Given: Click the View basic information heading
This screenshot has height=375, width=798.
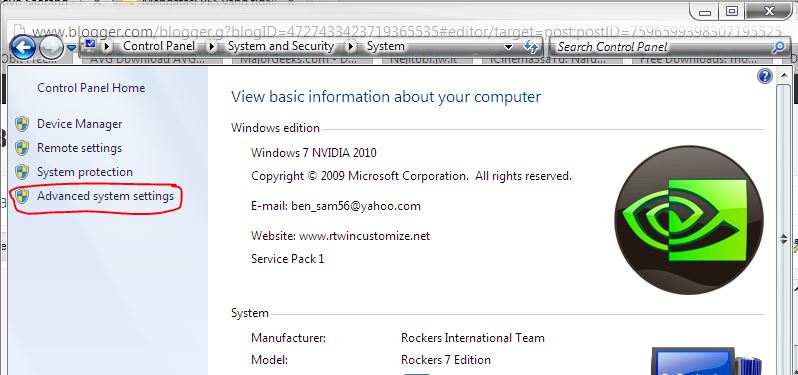Looking at the screenshot, I should [x=386, y=97].
